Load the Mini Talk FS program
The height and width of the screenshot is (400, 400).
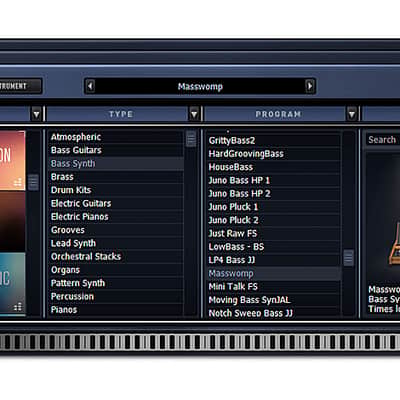[274, 287]
